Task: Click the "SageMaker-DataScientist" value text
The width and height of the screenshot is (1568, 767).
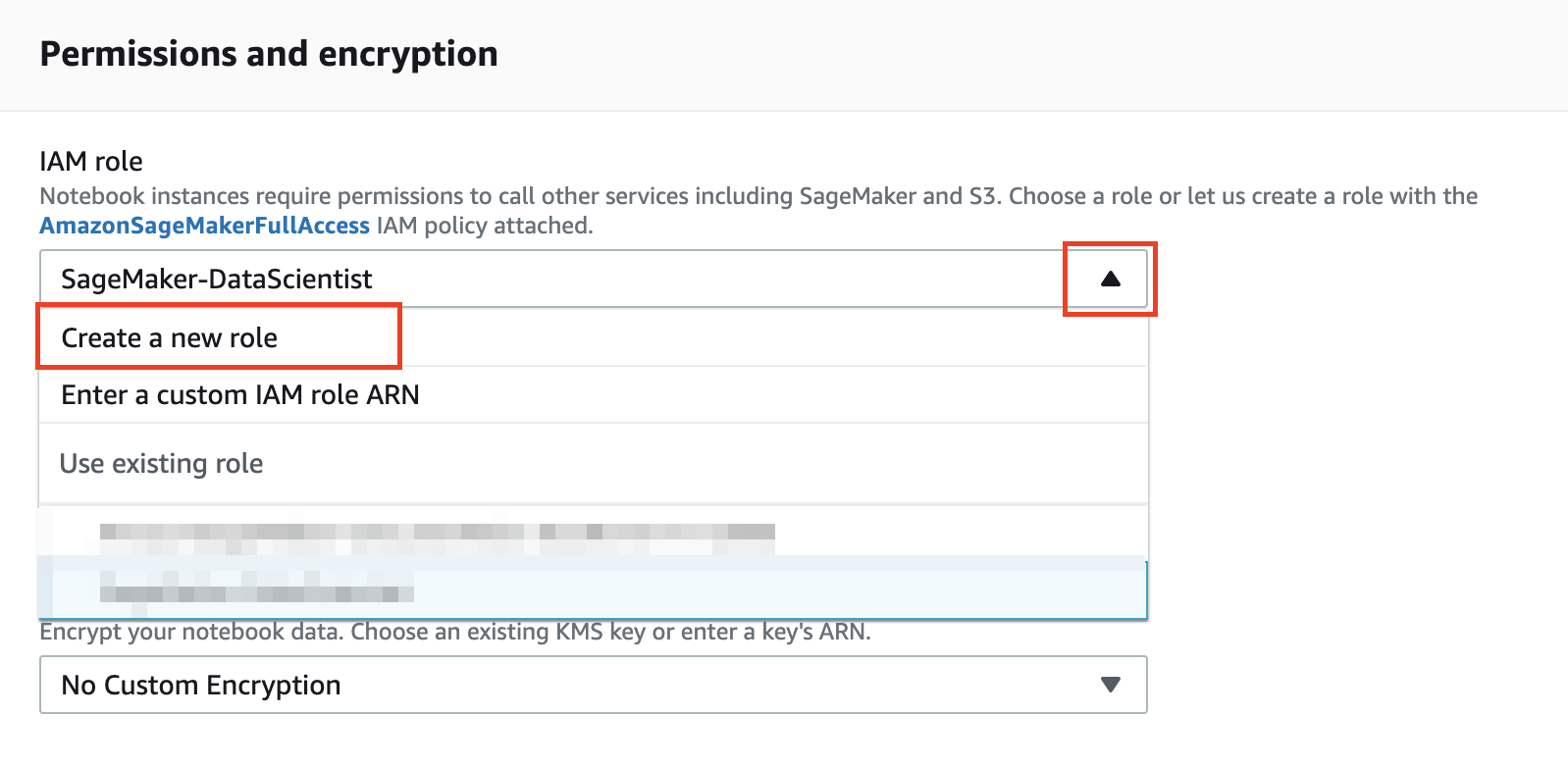Action: [x=217, y=280]
